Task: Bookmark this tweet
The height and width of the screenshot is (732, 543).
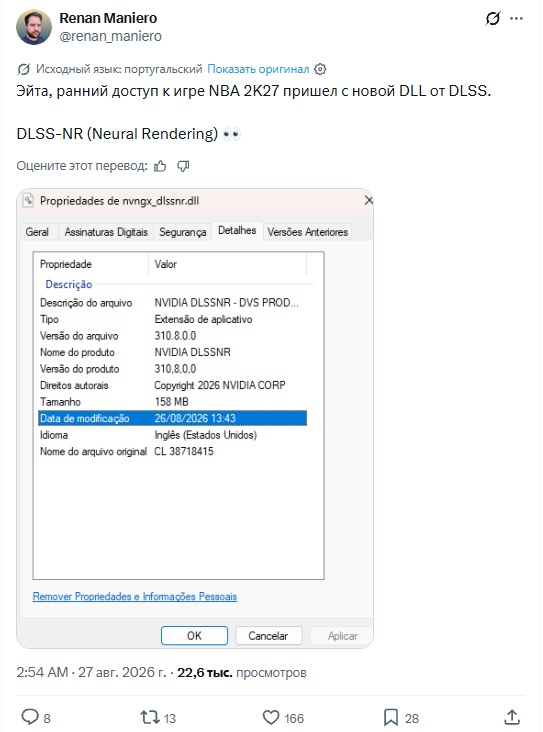Action: click(x=391, y=717)
